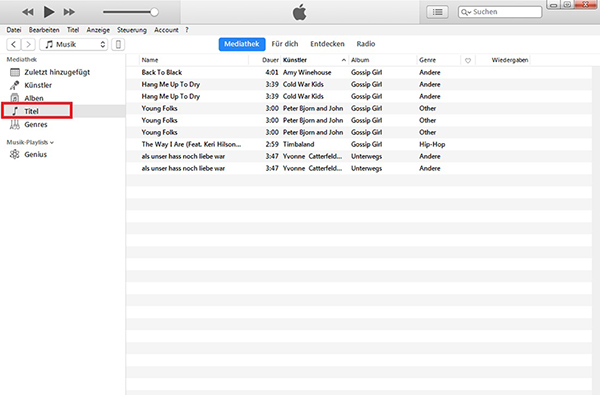Image resolution: width=600 pixels, height=395 pixels.
Task: Open the Anzeige menu
Action: pyautogui.click(x=98, y=30)
